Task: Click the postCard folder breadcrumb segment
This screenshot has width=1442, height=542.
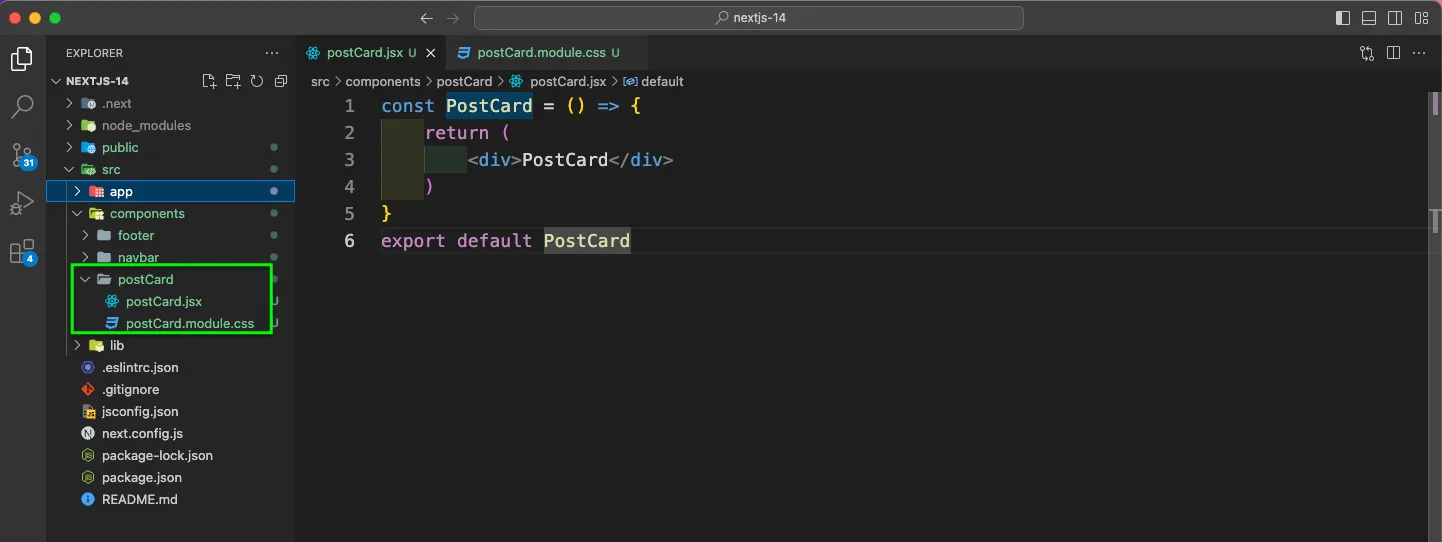Action: 464,81
